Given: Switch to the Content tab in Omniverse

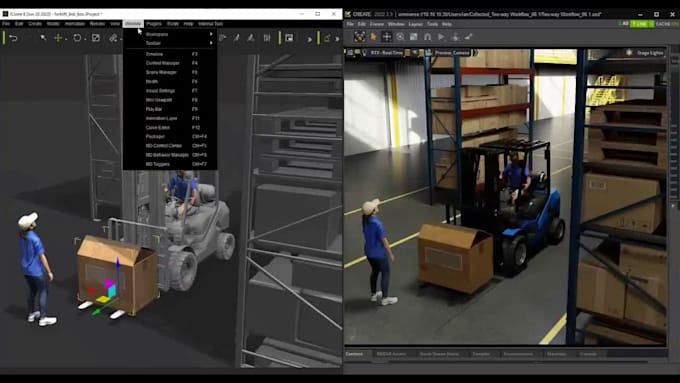Looking at the screenshot, I should point(354,354).
